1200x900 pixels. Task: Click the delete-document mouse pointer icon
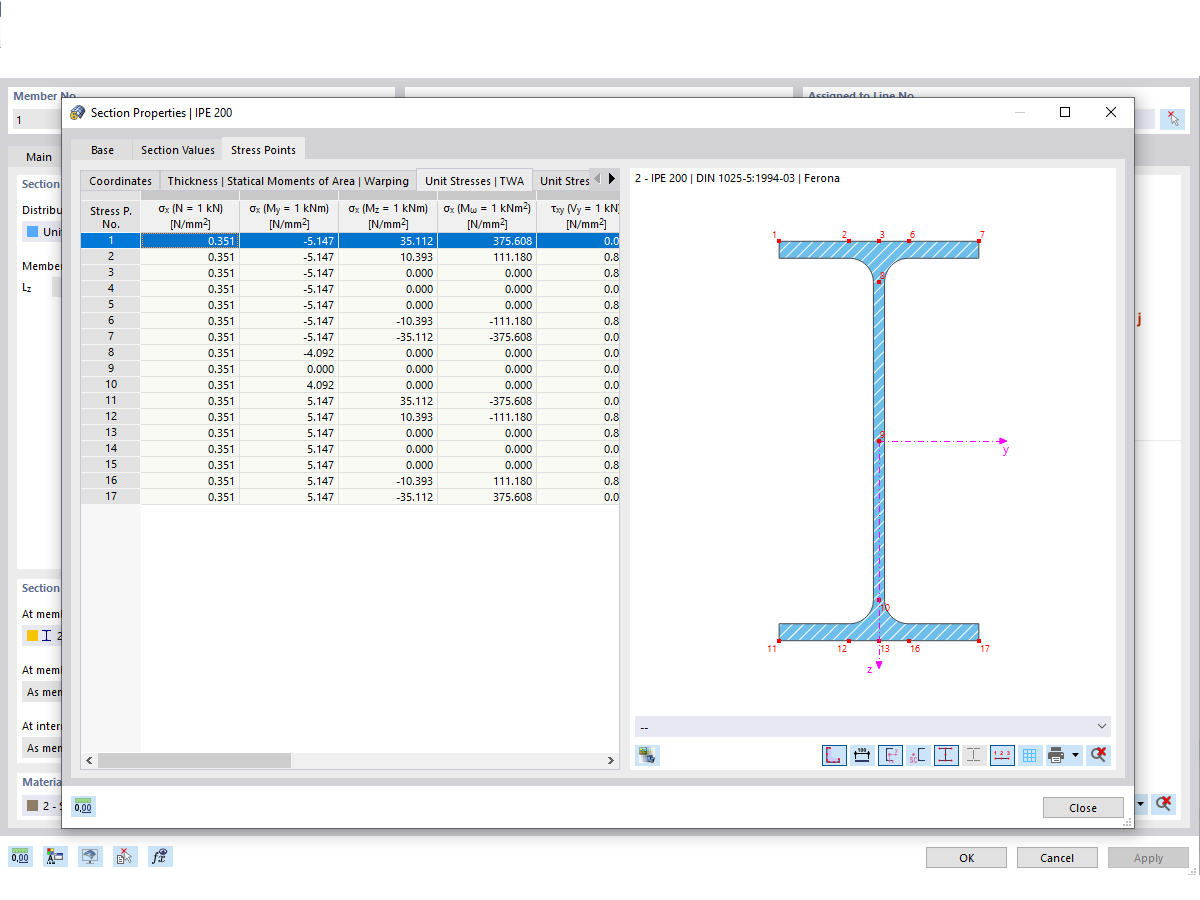124,856
